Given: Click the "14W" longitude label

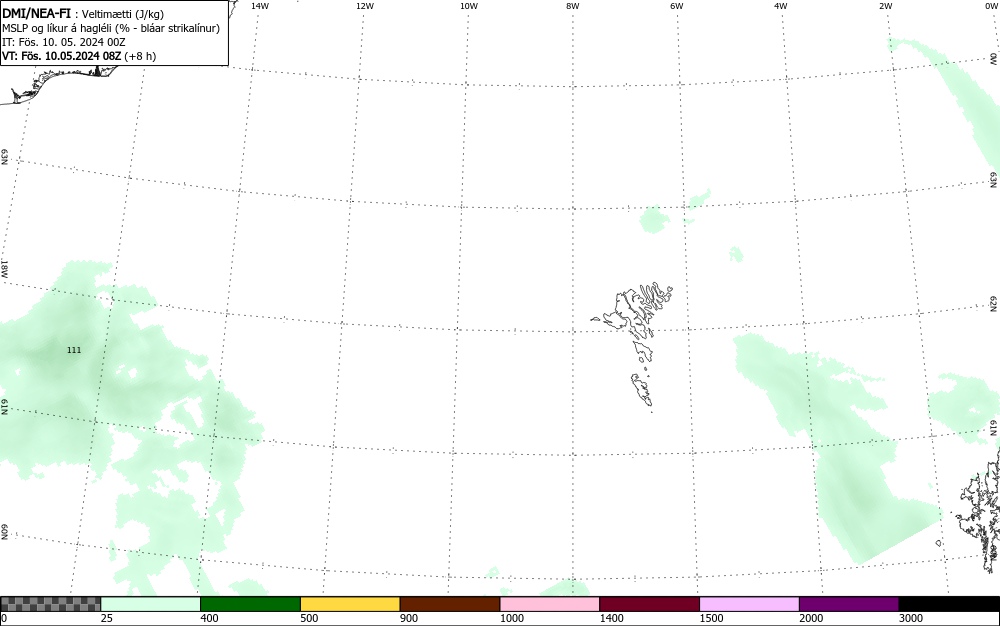Looking at the screenshot, I should (x=260, y=6).
